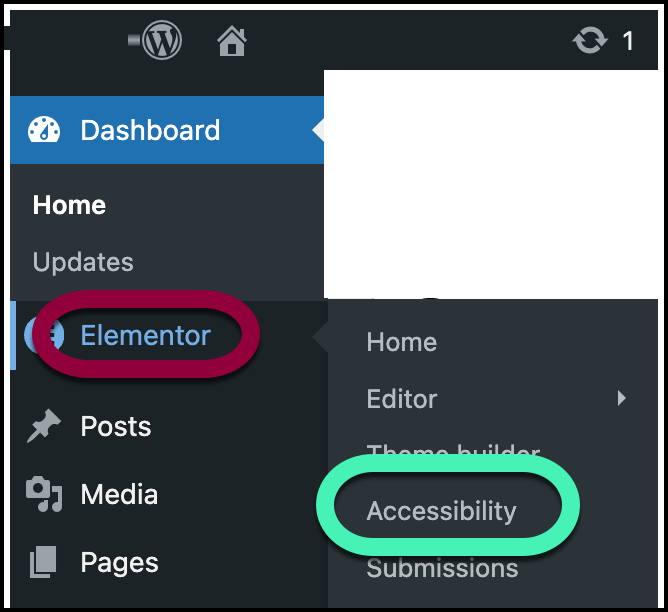Open the Pages menu
The height and width of the screenshot is (612, 668).
(118, 562)
